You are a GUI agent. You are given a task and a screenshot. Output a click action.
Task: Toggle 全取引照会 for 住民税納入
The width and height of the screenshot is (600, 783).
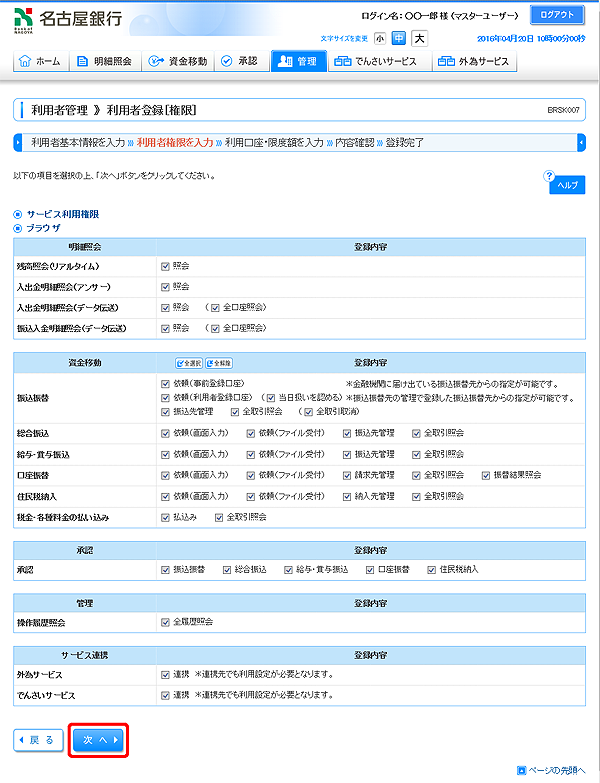point(416,496)
